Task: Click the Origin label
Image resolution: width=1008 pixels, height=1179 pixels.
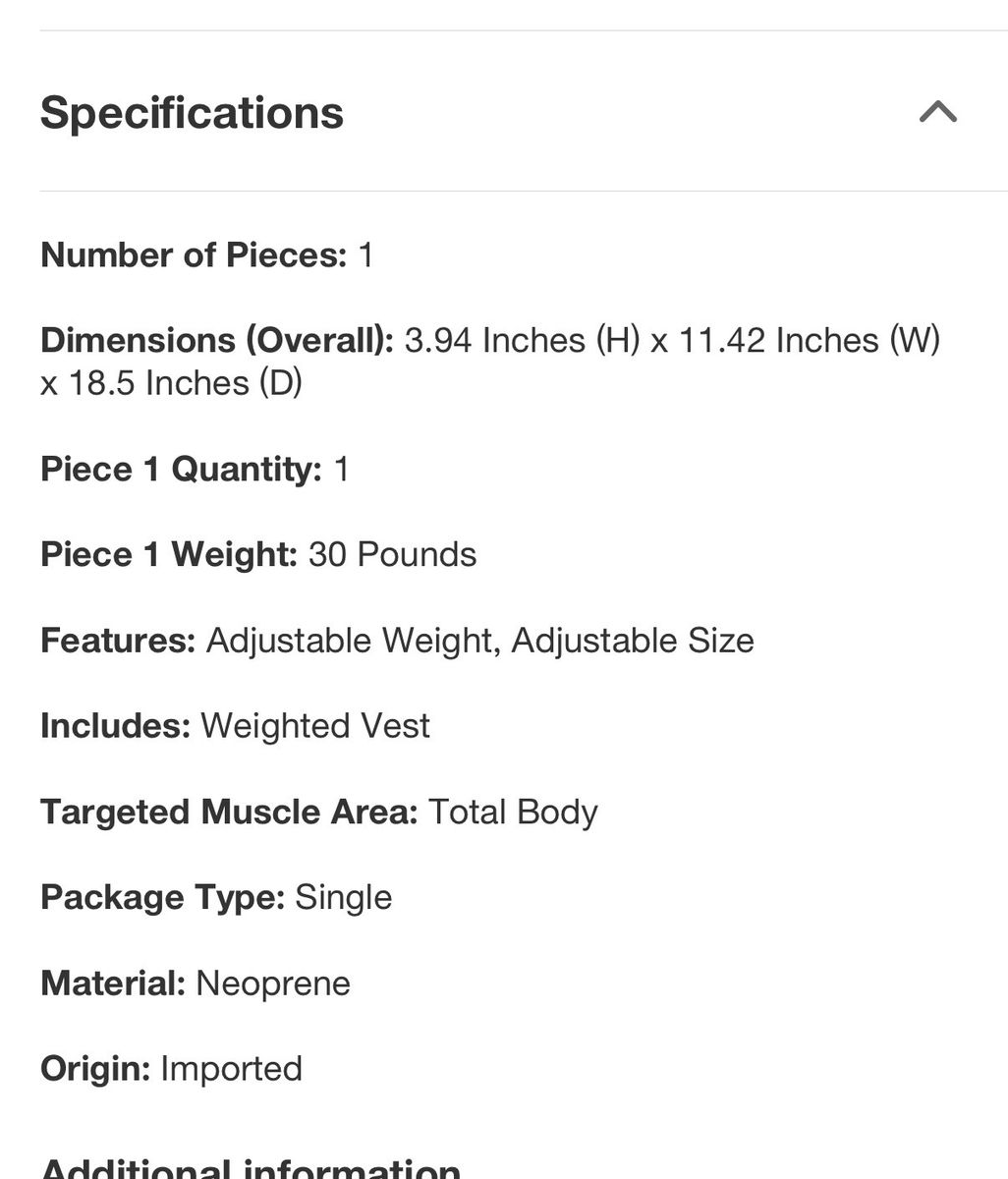Action: pyautogui.click(x=95, y=1068)
